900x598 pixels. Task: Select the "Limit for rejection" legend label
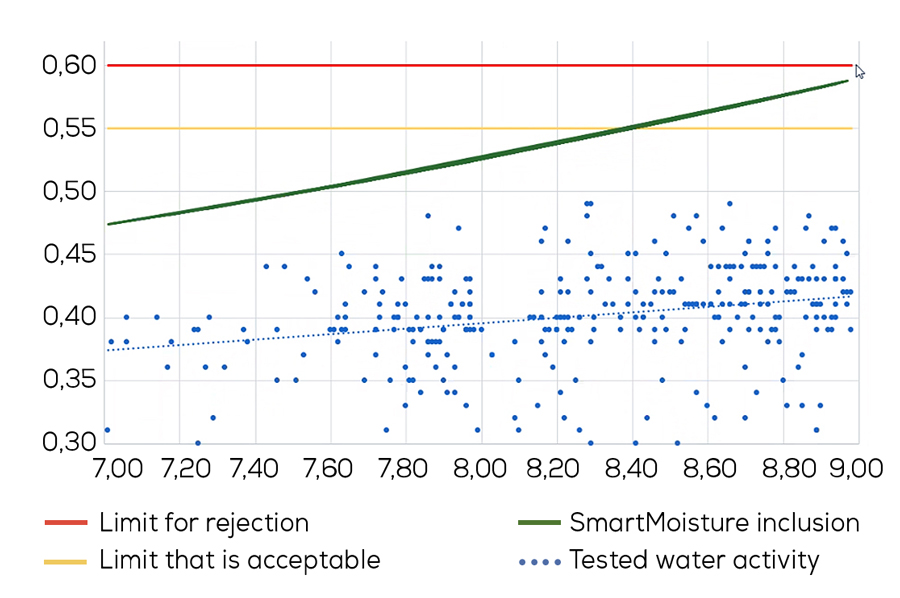click(x=203, y=523)
